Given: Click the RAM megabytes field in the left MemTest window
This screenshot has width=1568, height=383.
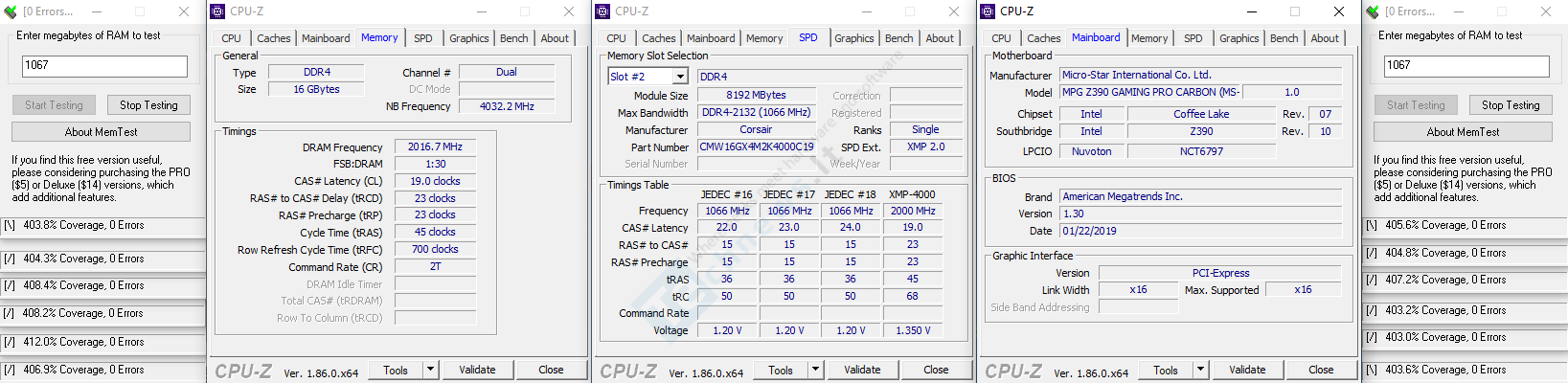Looking at the screenshot, I should (104, 66).
